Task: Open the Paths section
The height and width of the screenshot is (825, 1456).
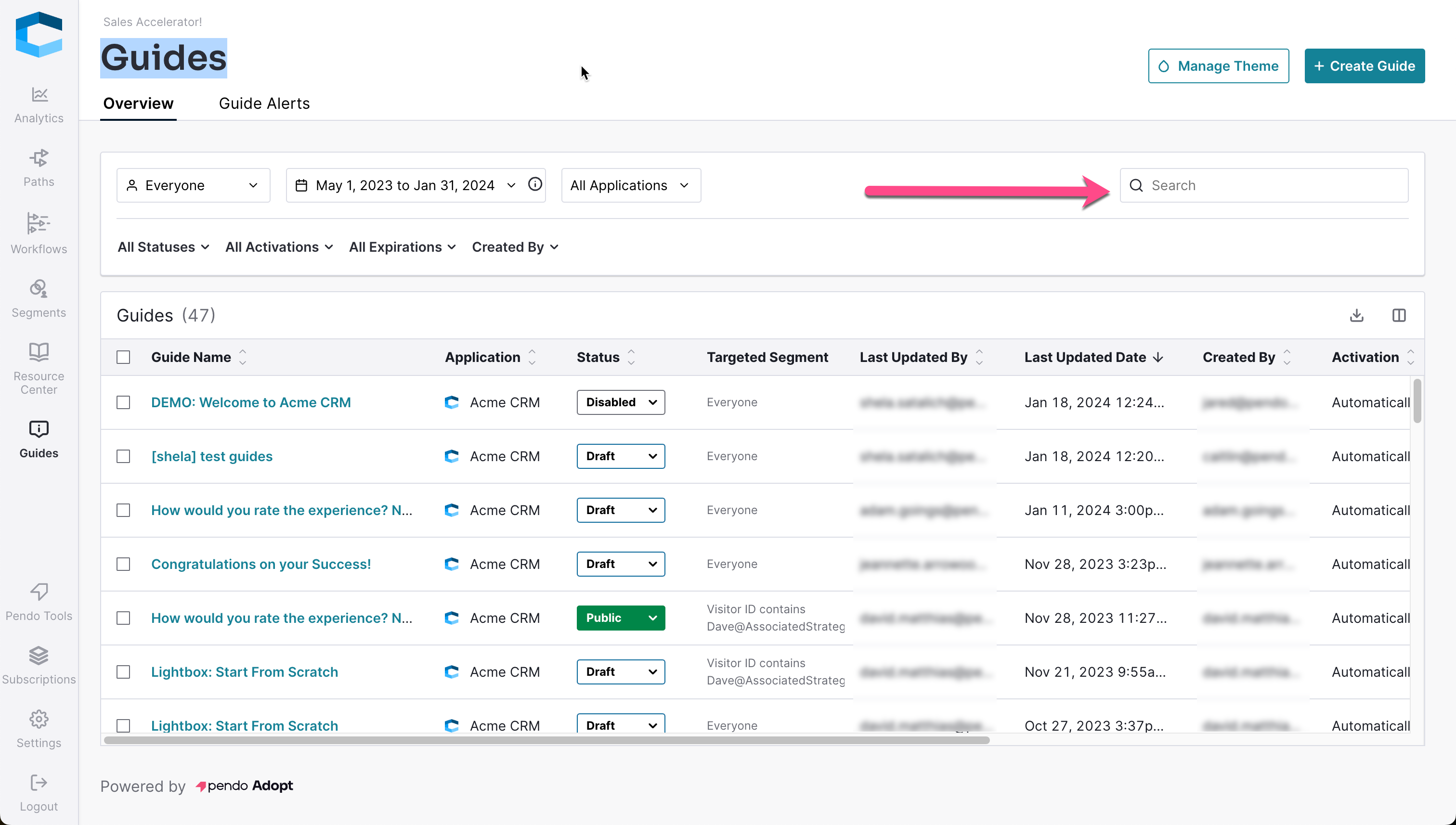Action: (x=39, y=168)
